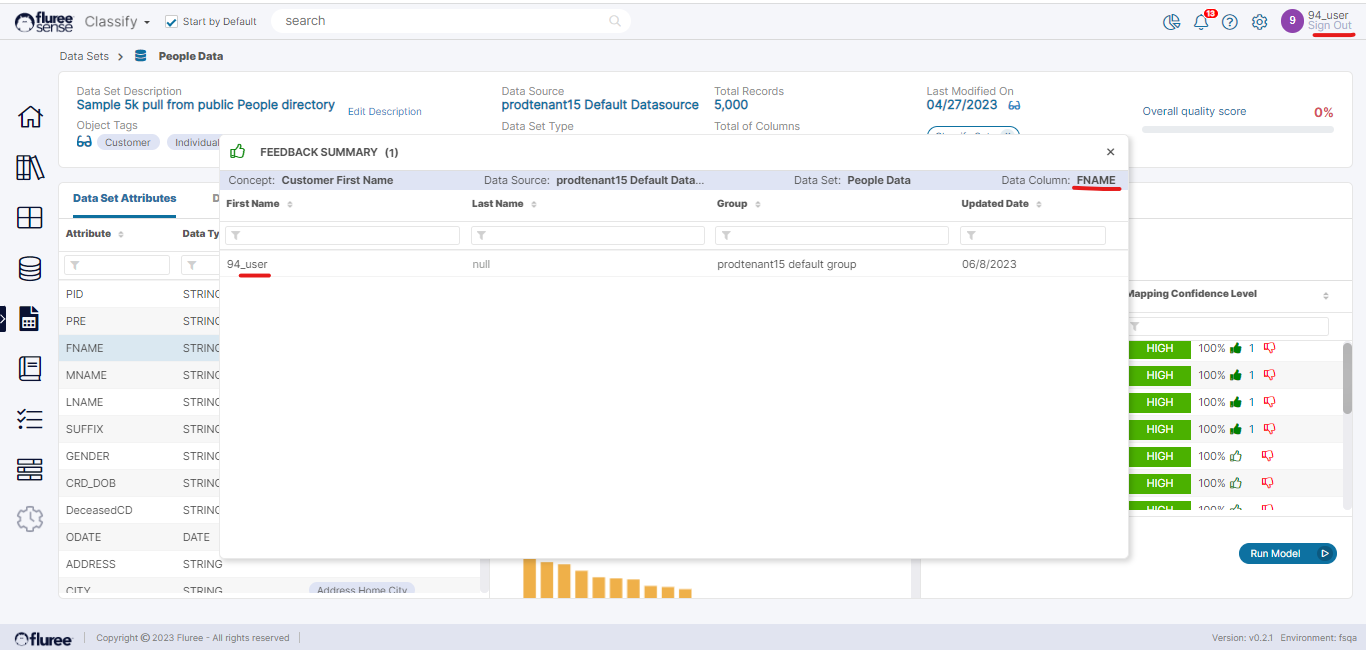Viewport: 1366px width, 650px height.
Task: Click thumbs up in the first HIGH row
Action: click(x=1236, y=348)
